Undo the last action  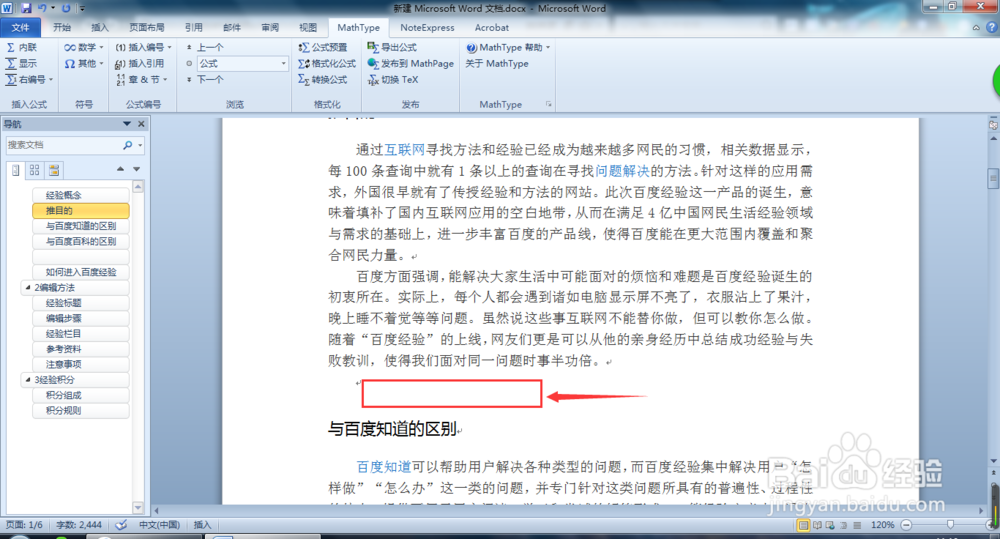pos(42,8)
